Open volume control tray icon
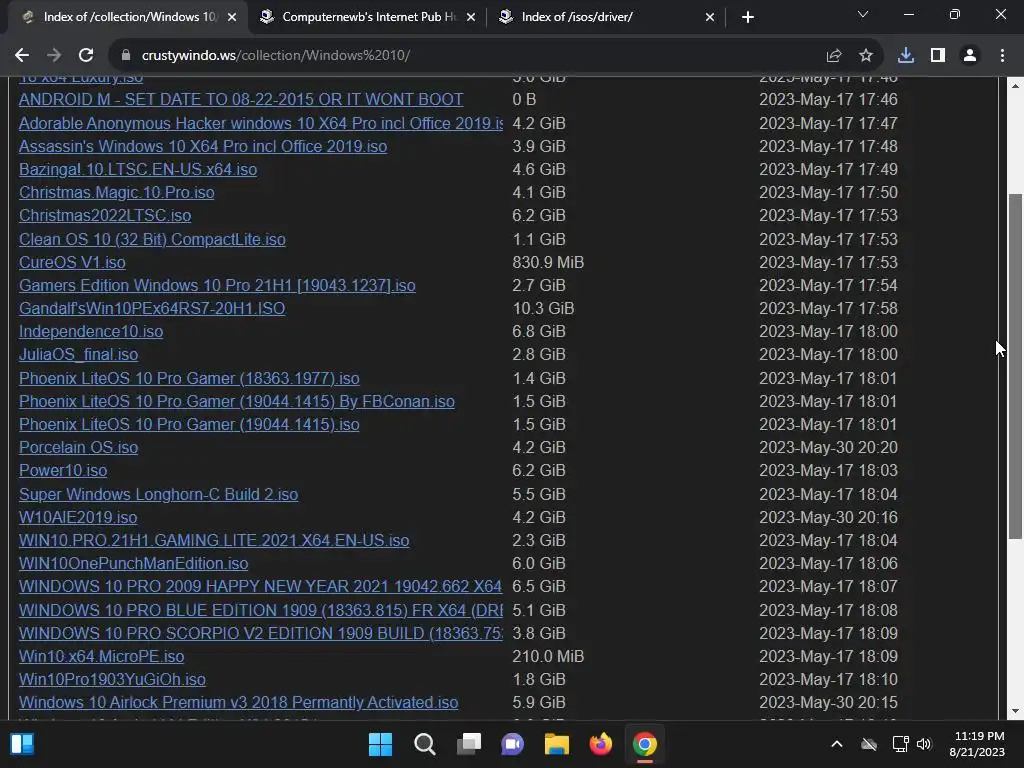This screenshot has height=768, width=1024. tap(923, 744)
